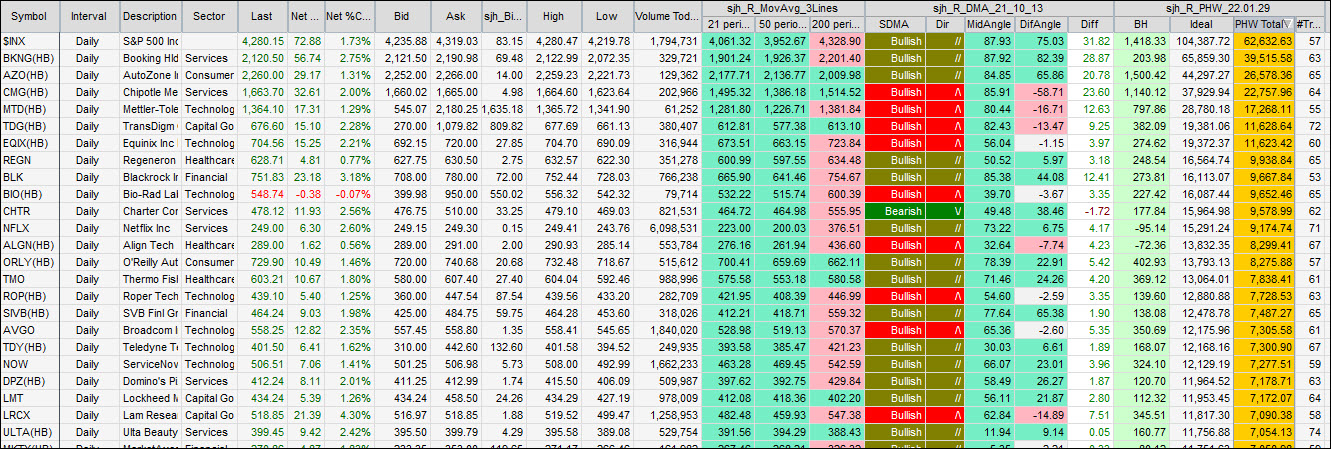Screen dimensions: 1331x449
Task: Select the NOW symbol cell
Action: click(30, 364)
